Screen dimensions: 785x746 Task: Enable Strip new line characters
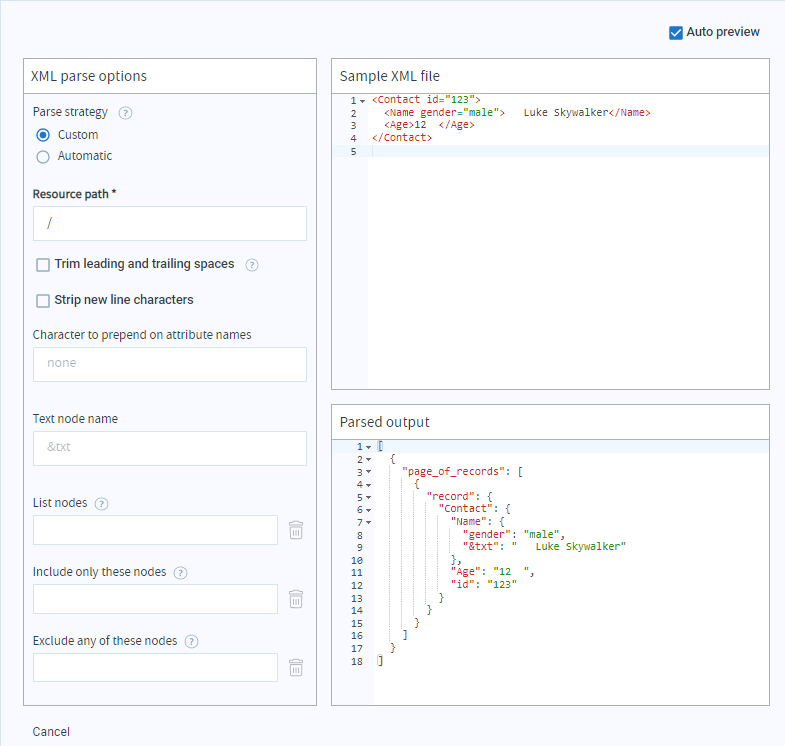coord(43,300)
